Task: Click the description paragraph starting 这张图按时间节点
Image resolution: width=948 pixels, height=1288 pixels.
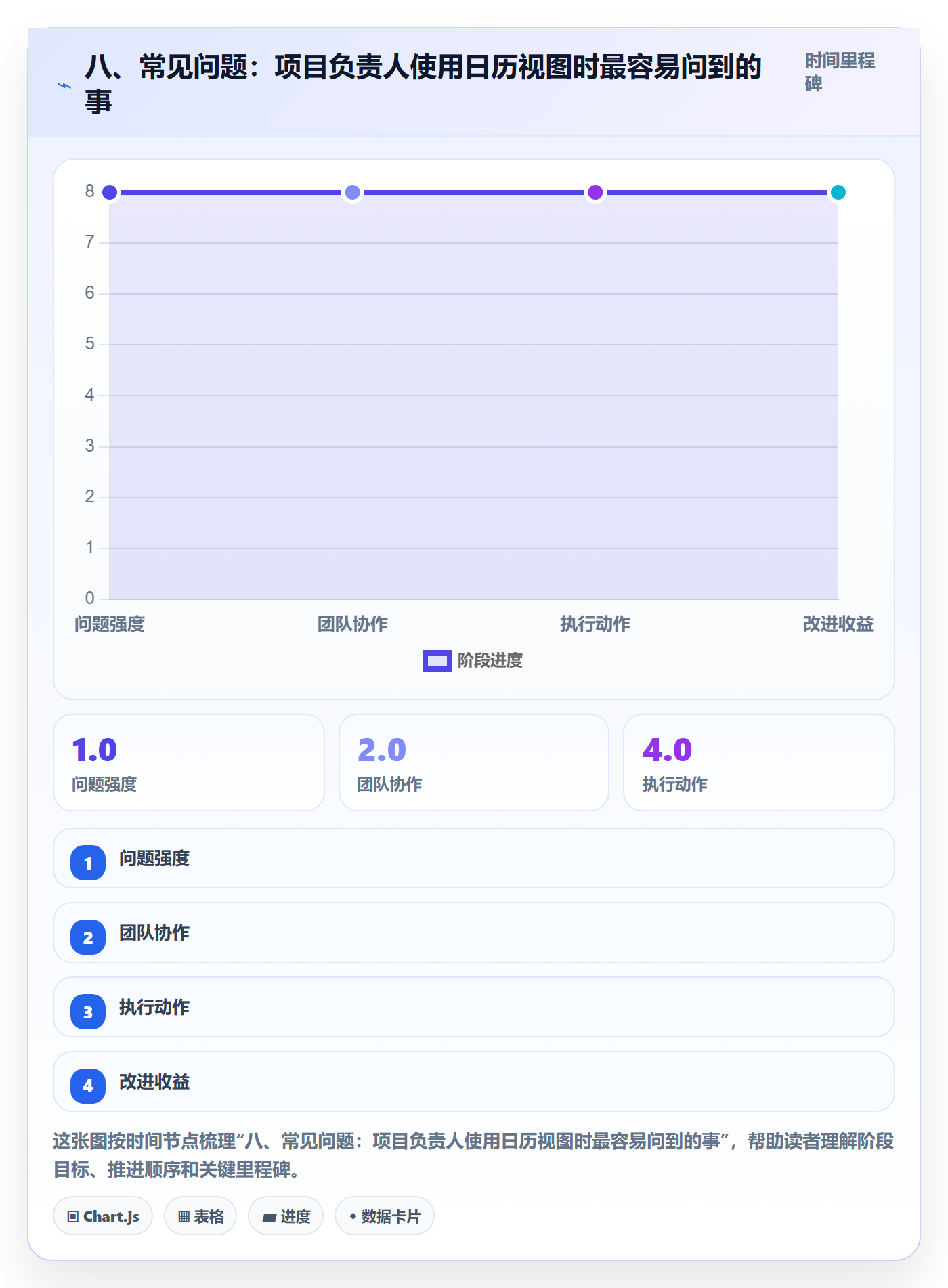Action: 474,1155
